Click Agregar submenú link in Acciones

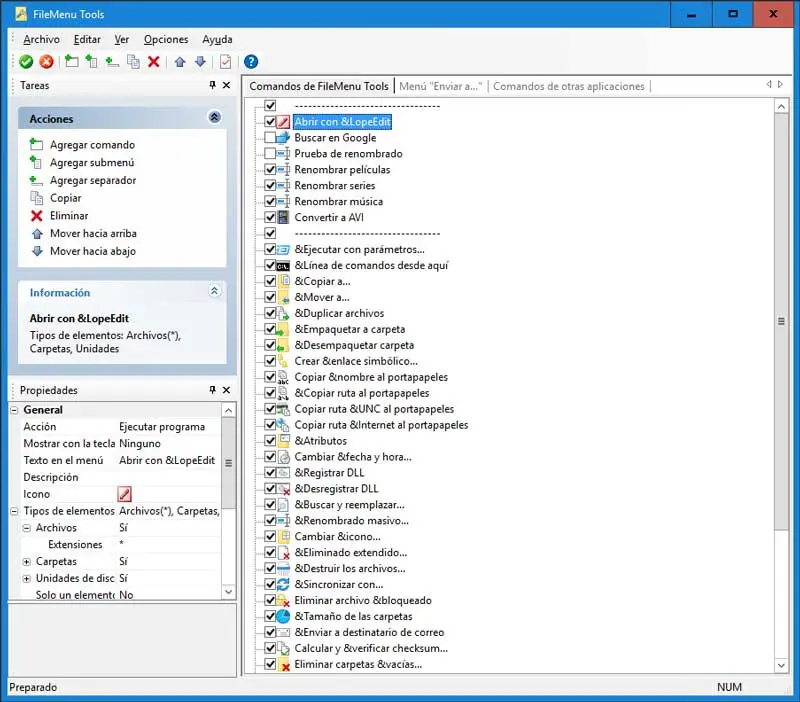[92, 163]
